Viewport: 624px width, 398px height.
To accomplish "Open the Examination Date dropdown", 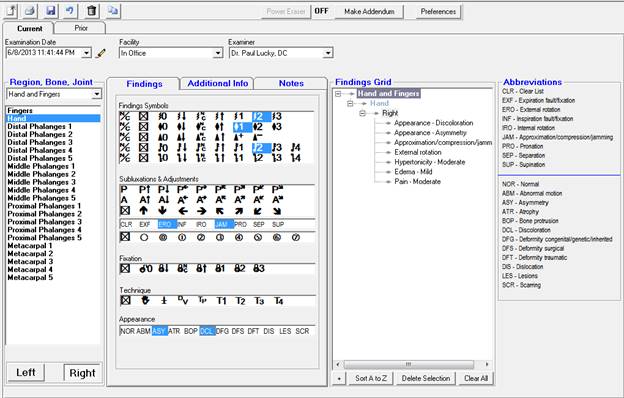I will tap(86, 53).
